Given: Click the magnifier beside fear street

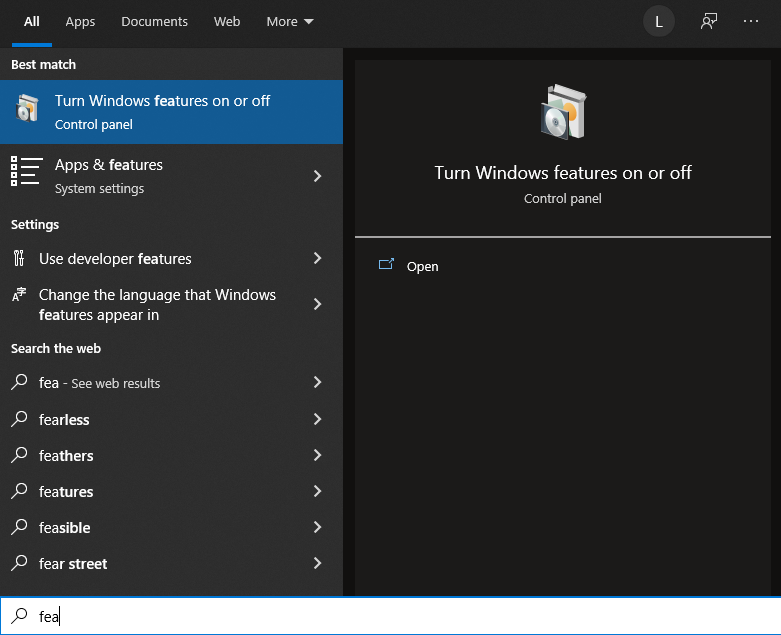Looking at the screenshot, I should (19, 563).
